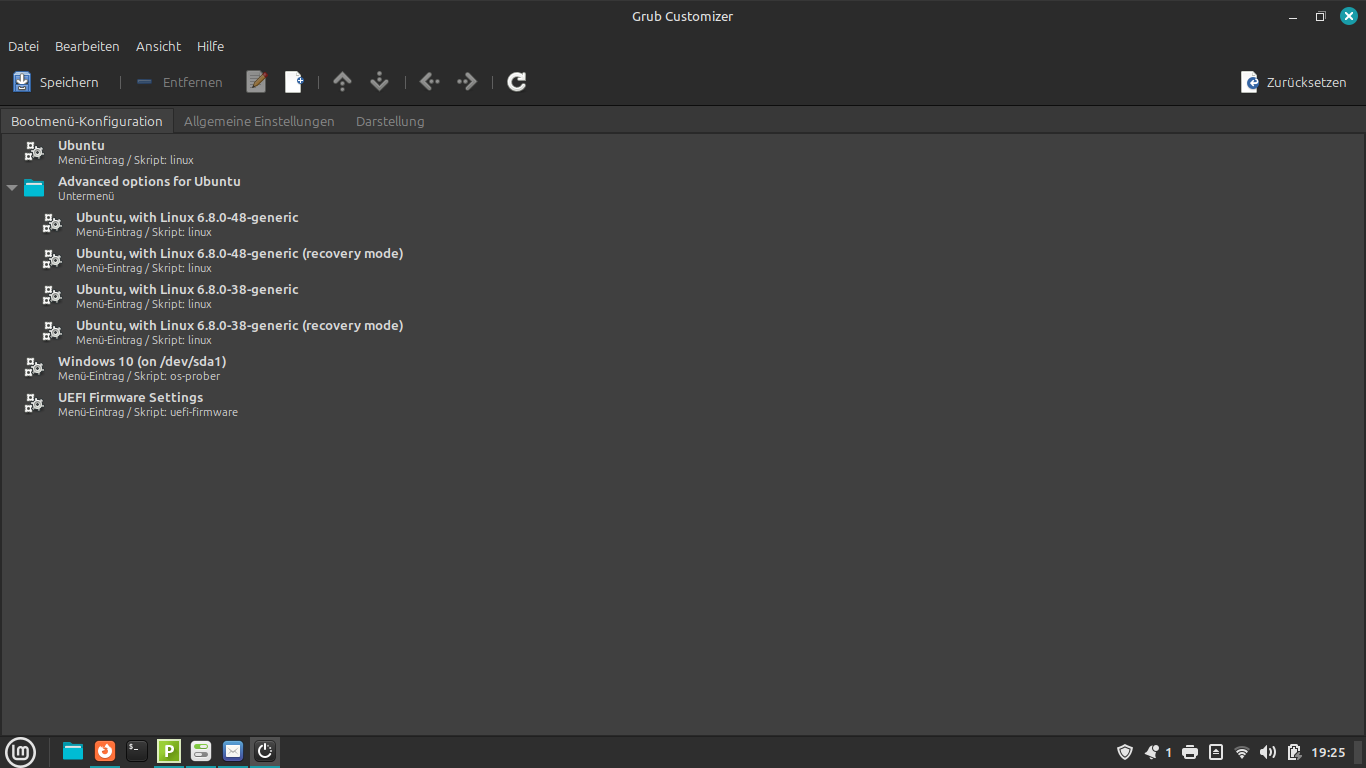Viewport: 1366px width, 768px height.
Task: Click the Grub Customizer panel task button
Action: click(265, 751)
